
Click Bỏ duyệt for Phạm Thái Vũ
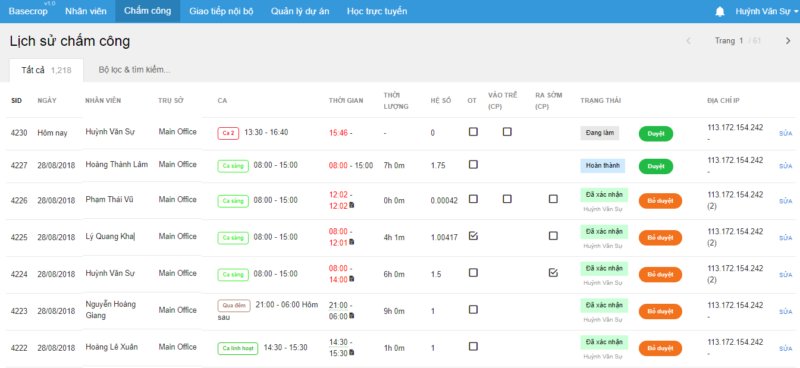(x=660, y=201)
